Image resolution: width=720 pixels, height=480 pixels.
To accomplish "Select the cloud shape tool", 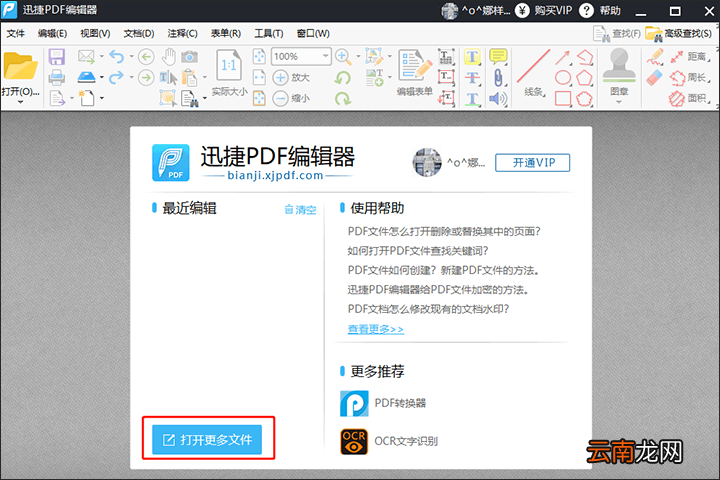I will click(584, 98).
